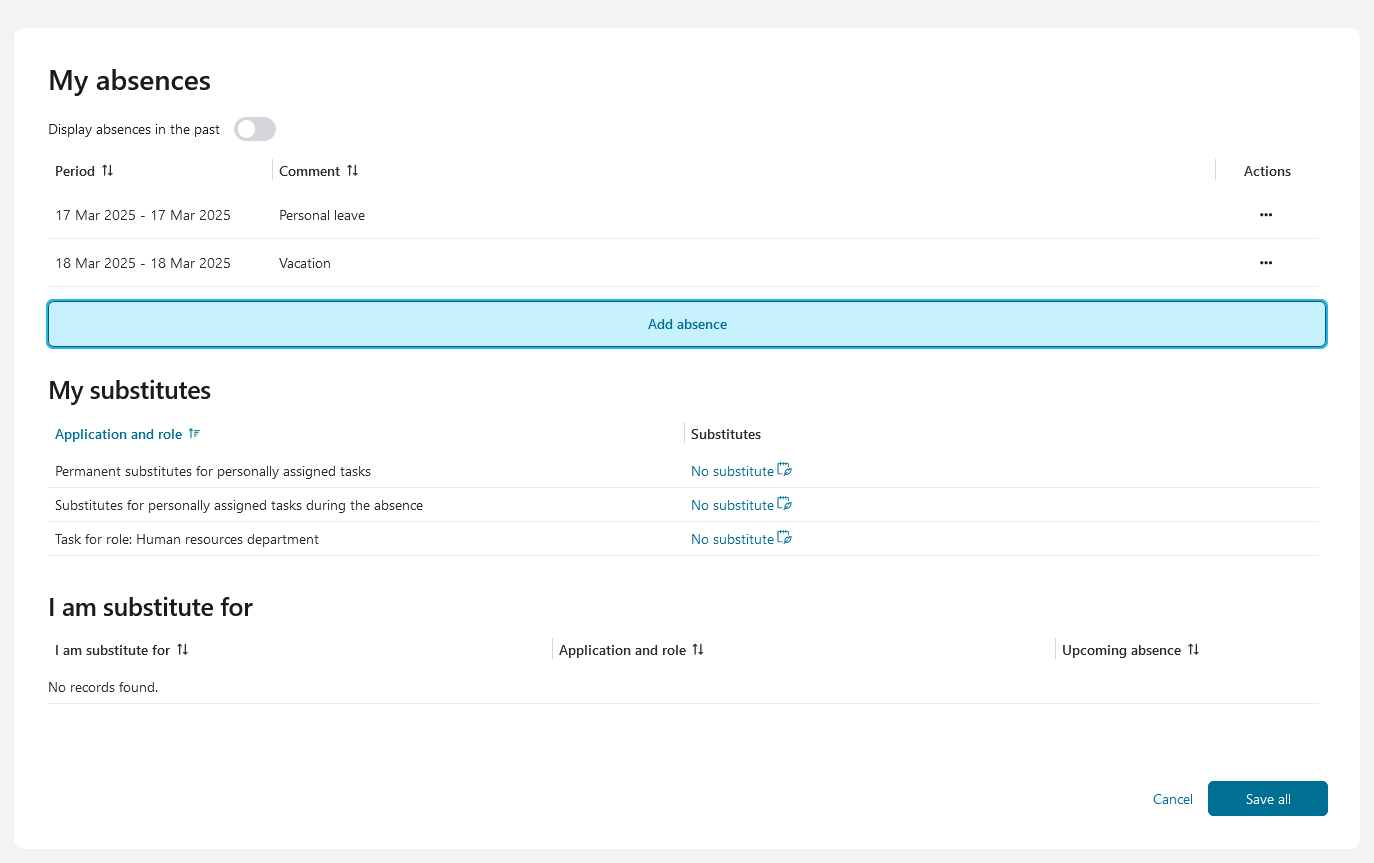Click the Upcoming absence column header text
This screenshot has width=1374, height=863.
coord(1121,650)
